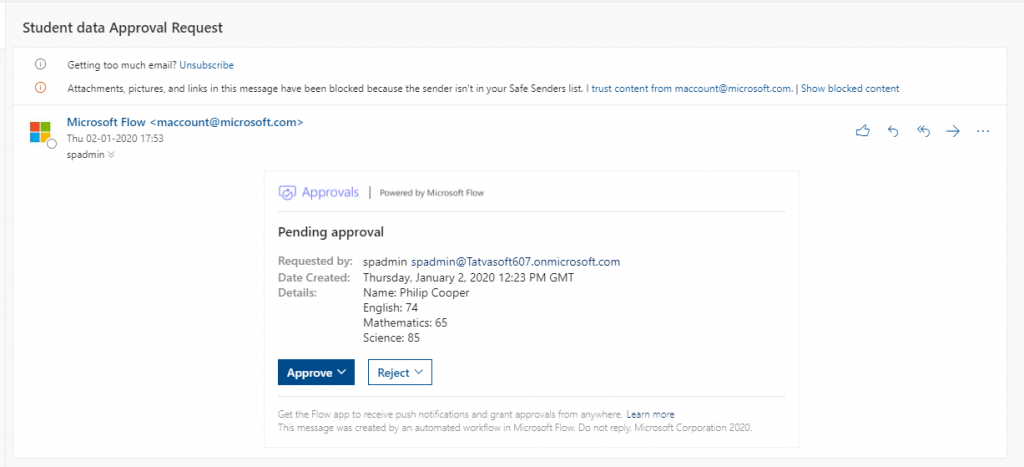Click the Learn more link
The image size is (1024, 467).
click(650, 414)
